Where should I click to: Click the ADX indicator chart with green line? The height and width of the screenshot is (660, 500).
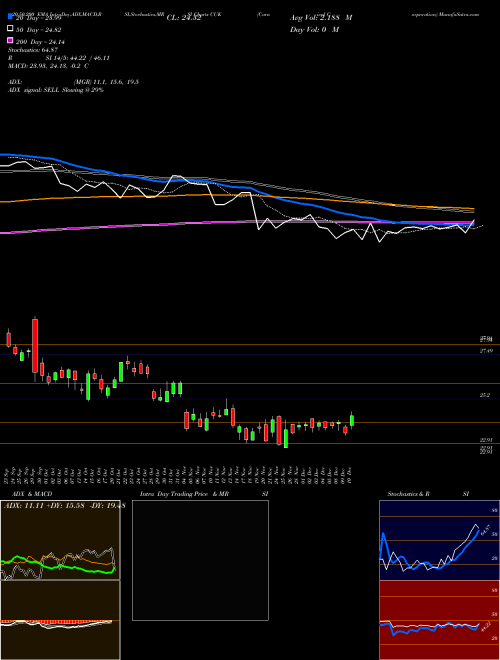pos(60,540)
